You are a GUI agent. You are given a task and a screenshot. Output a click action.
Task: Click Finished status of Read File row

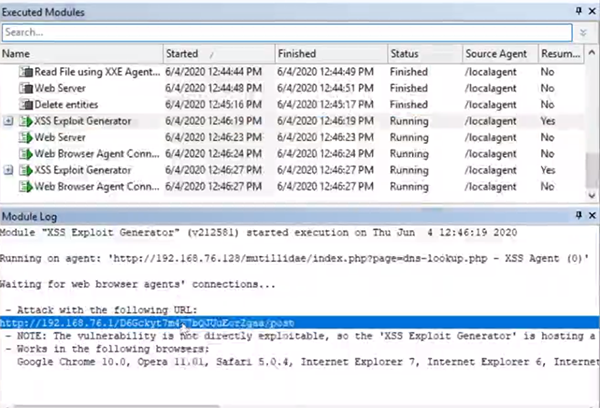(409, 72)
